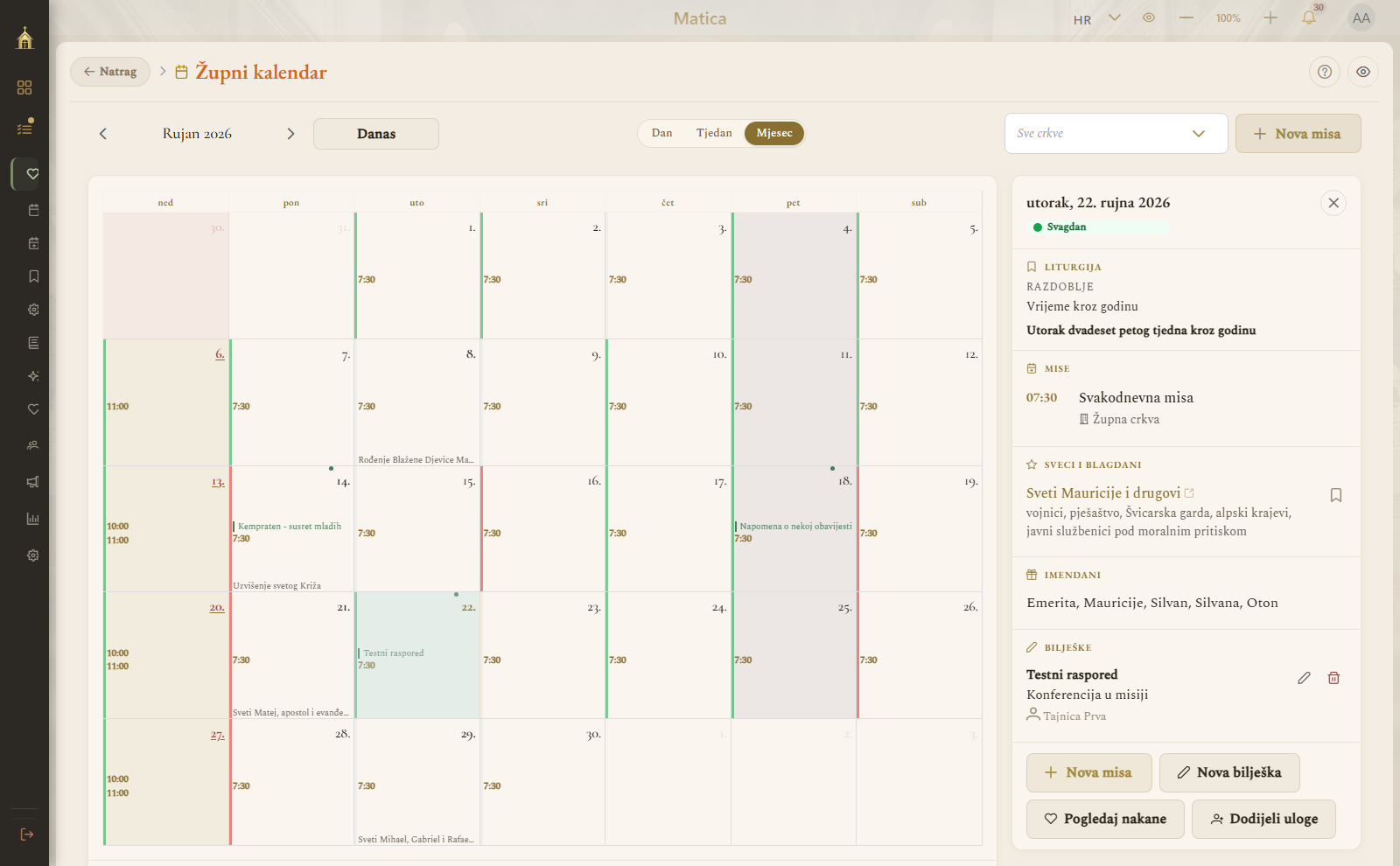
Task: Delete the Testni raspored note
Action: 1333,678
